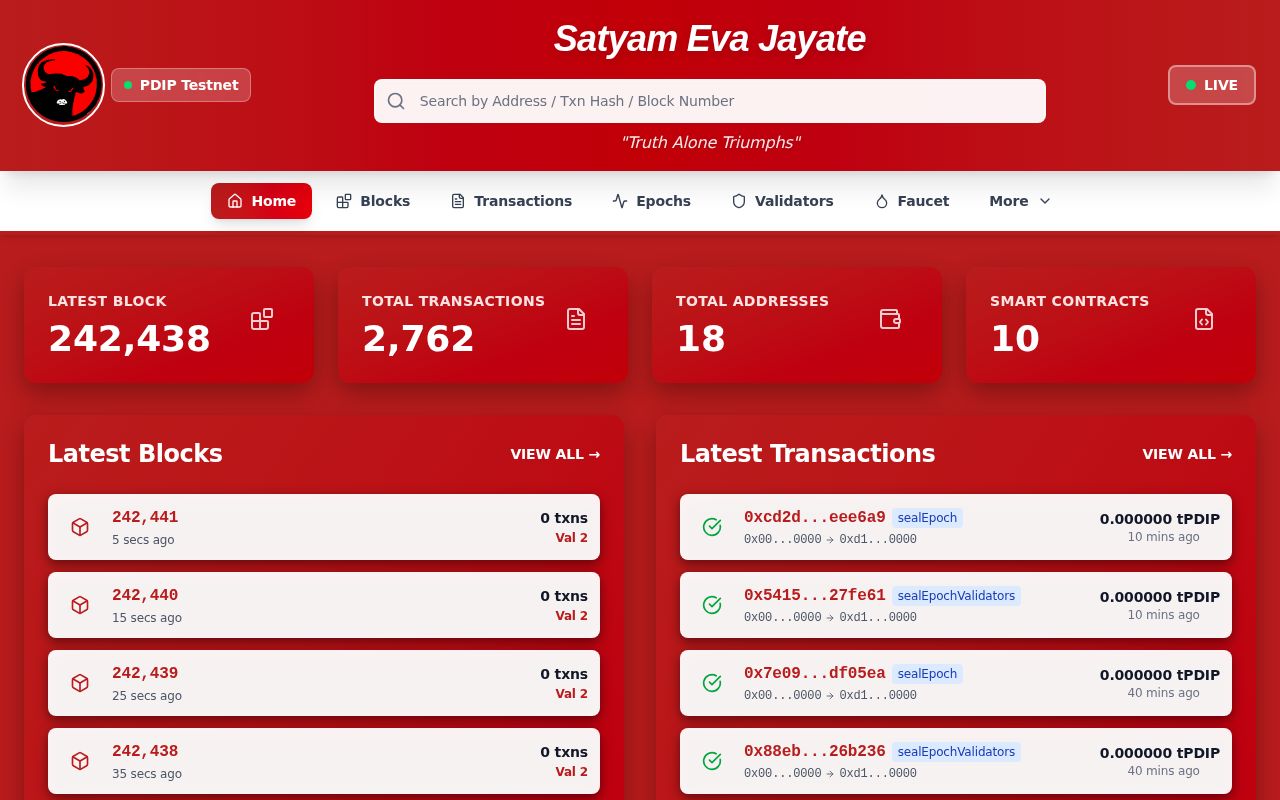This screenshot has height=800, width=1280.
Task: Click the Epochs pulse icon in navigation
Action: (620, 201)
